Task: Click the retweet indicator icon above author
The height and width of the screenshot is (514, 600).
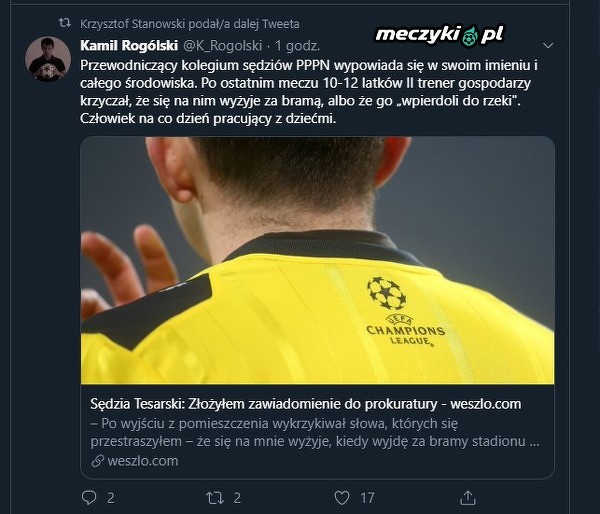Action: point(65,23)
